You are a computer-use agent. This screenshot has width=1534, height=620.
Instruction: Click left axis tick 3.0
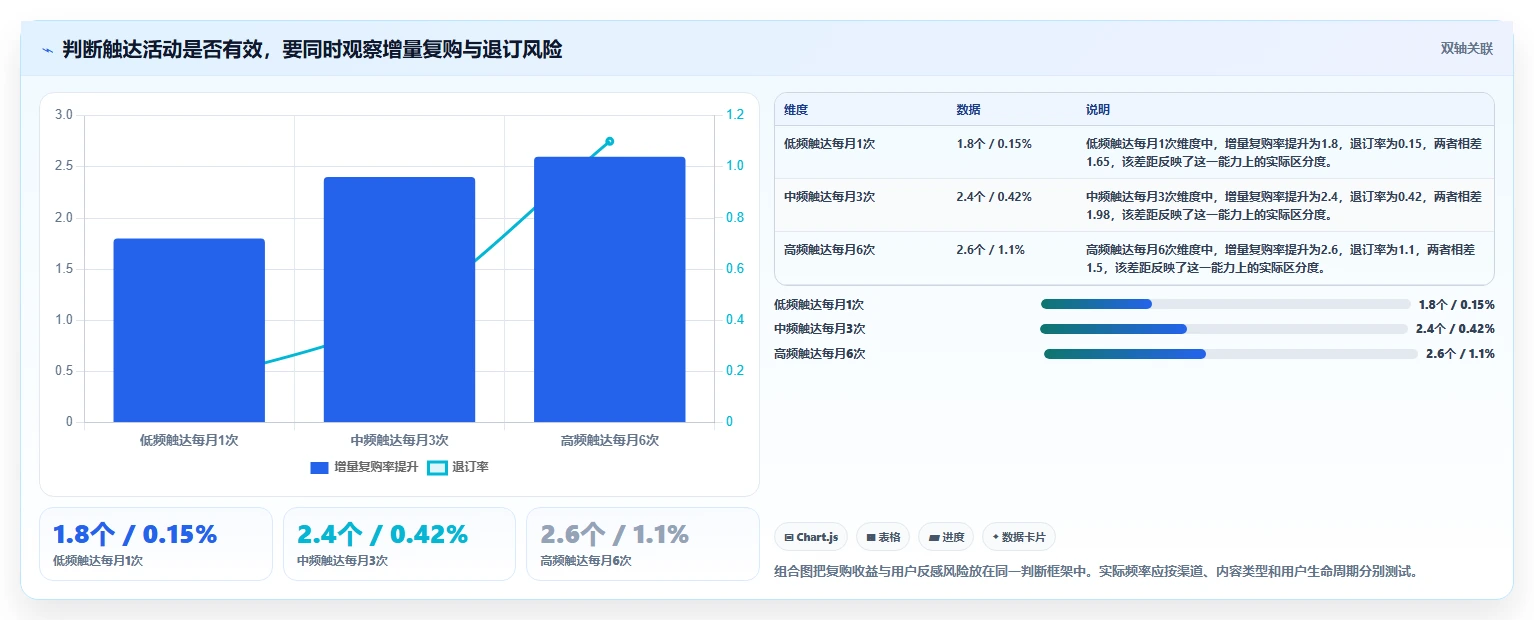pyautogui.click(x=64, y=115)
